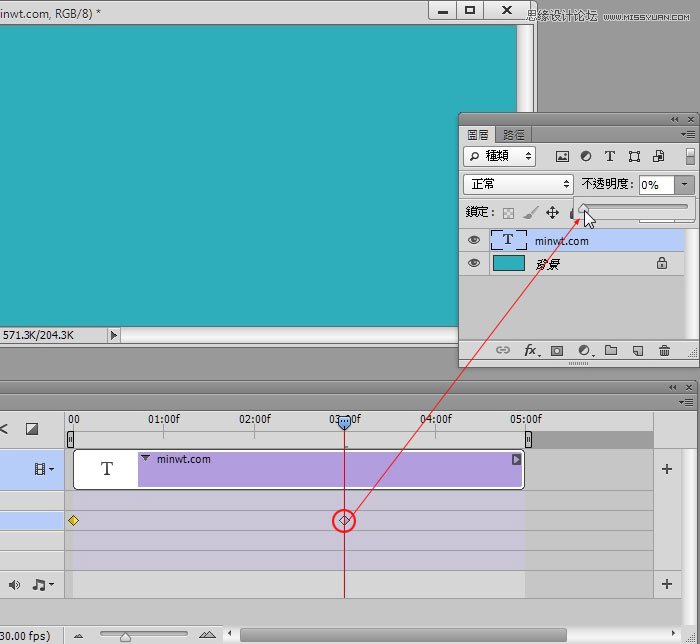The width and height of the screenshot is (700, 644).
Task: Delete layer with trash icon
Action: (664, 351)
